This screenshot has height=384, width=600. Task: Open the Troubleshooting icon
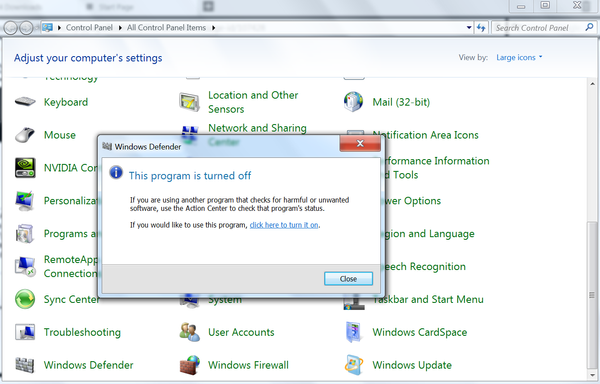click(25, 332)
